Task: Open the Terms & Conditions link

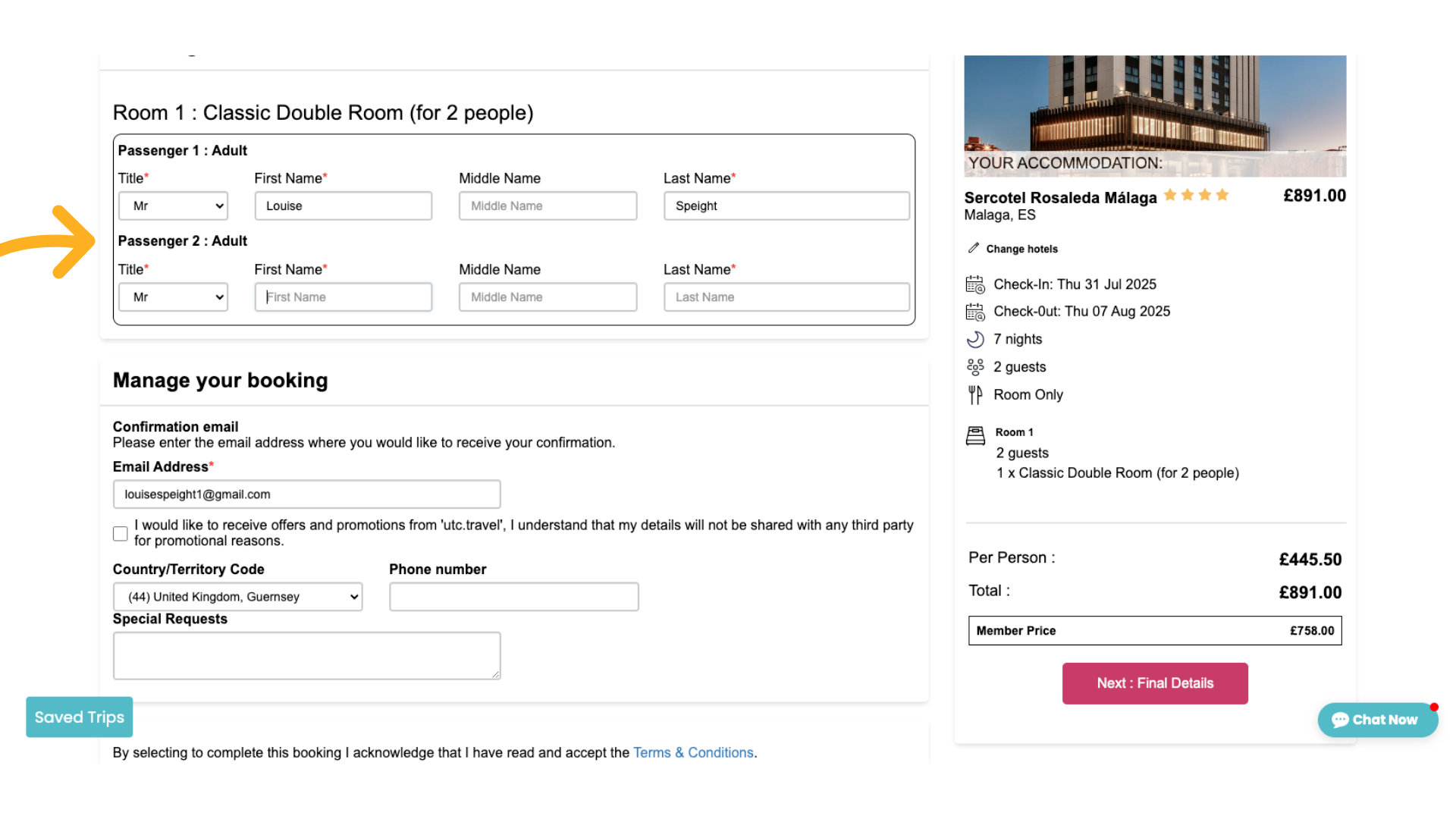Action: (692, 752)
